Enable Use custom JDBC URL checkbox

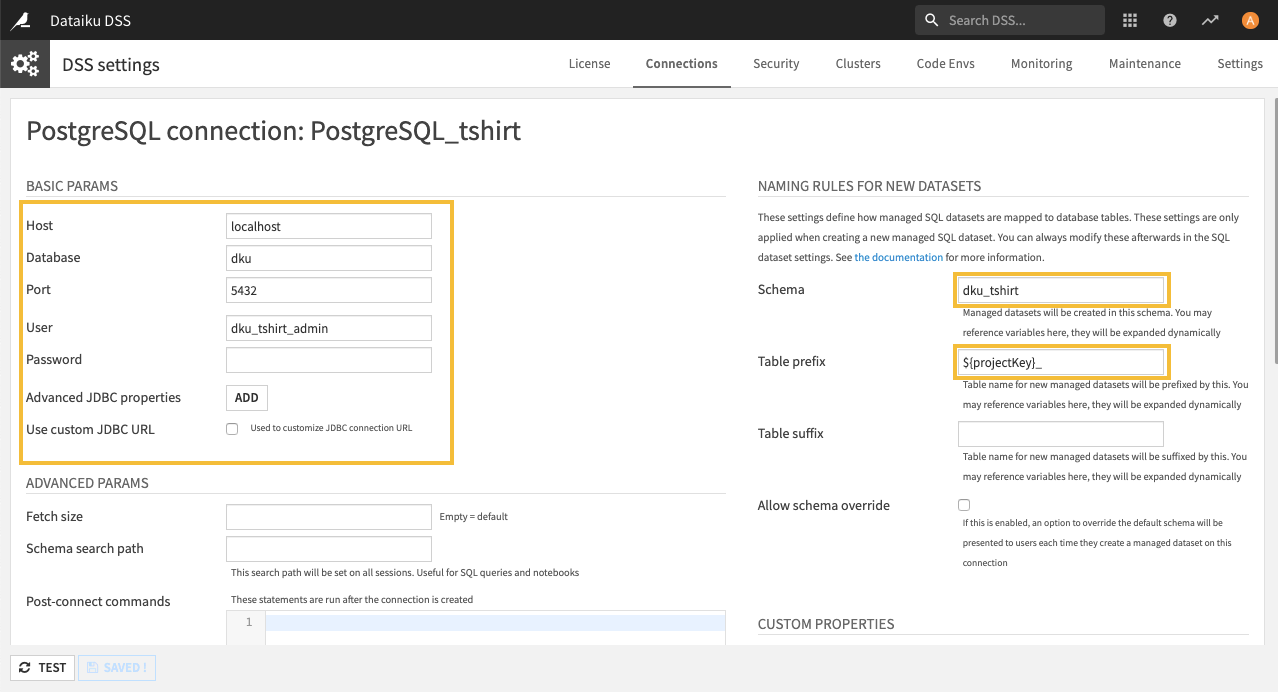click(232, 429)
